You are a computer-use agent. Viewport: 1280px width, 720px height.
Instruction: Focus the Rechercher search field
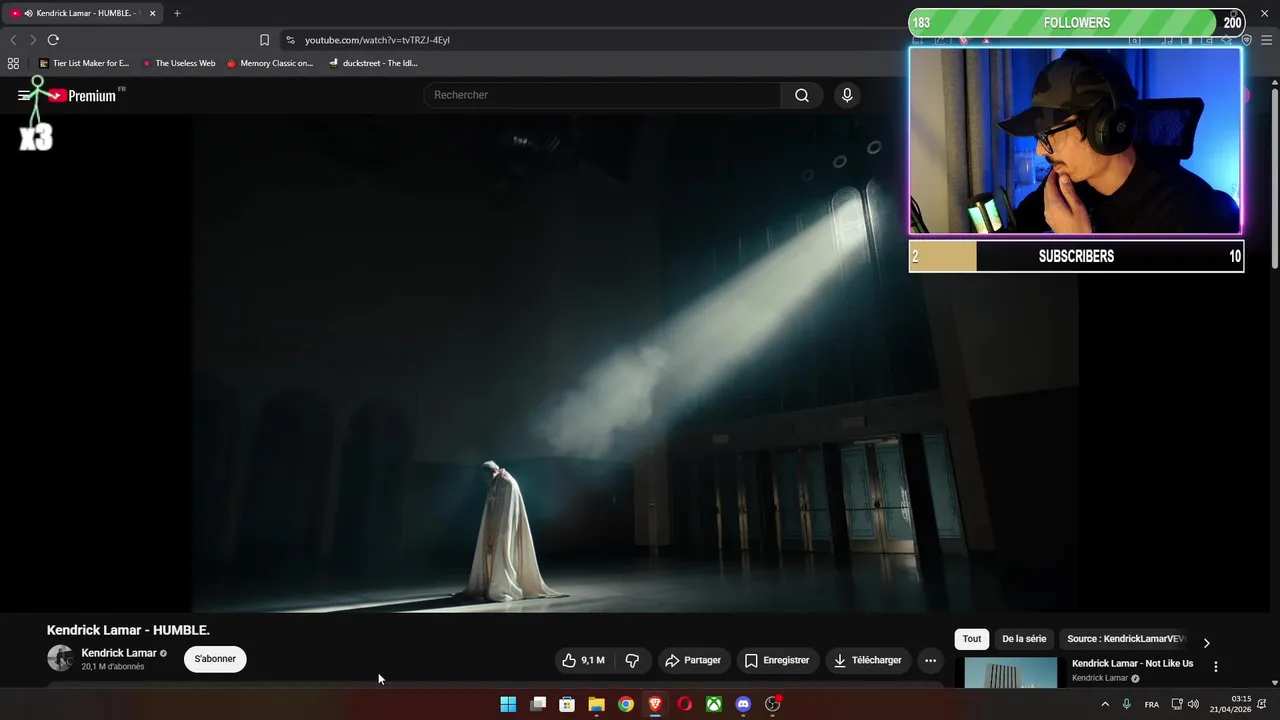click(x=602, y=95)
